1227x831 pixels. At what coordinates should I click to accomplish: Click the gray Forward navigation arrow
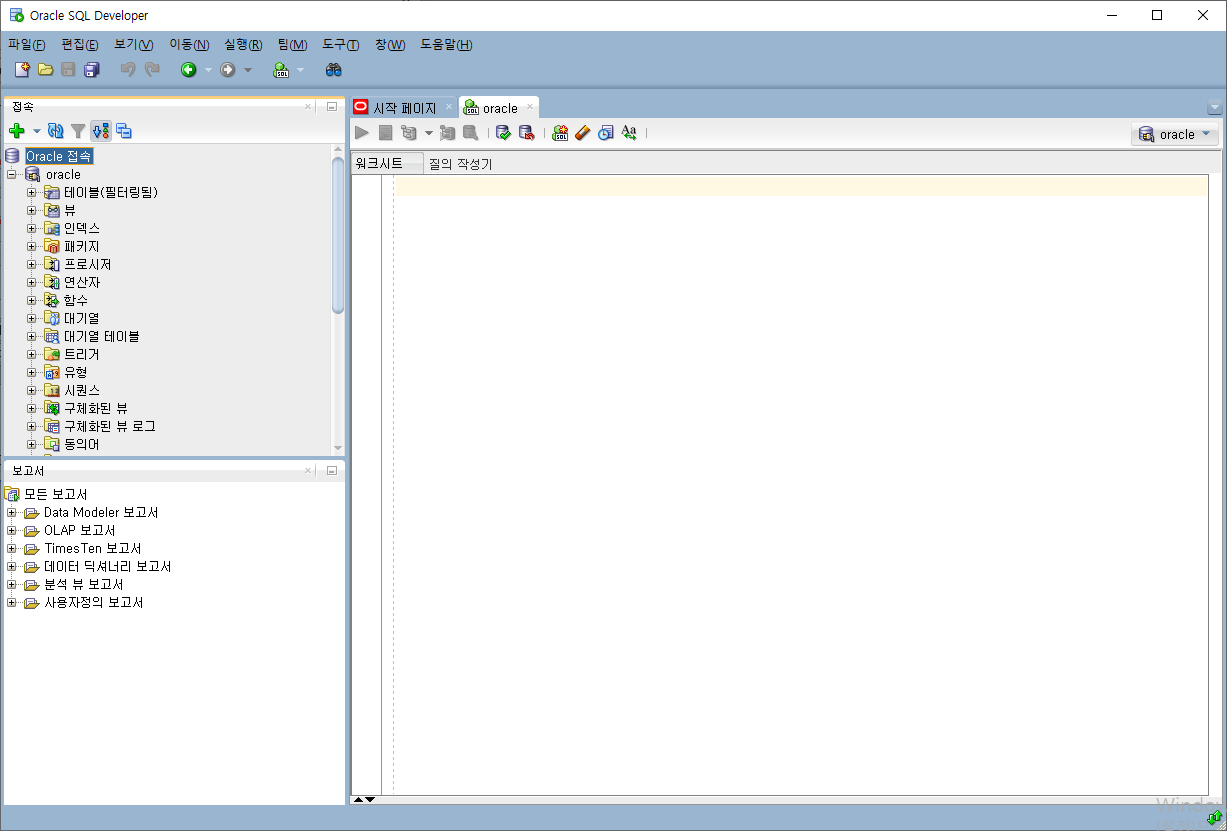[228, 70]
